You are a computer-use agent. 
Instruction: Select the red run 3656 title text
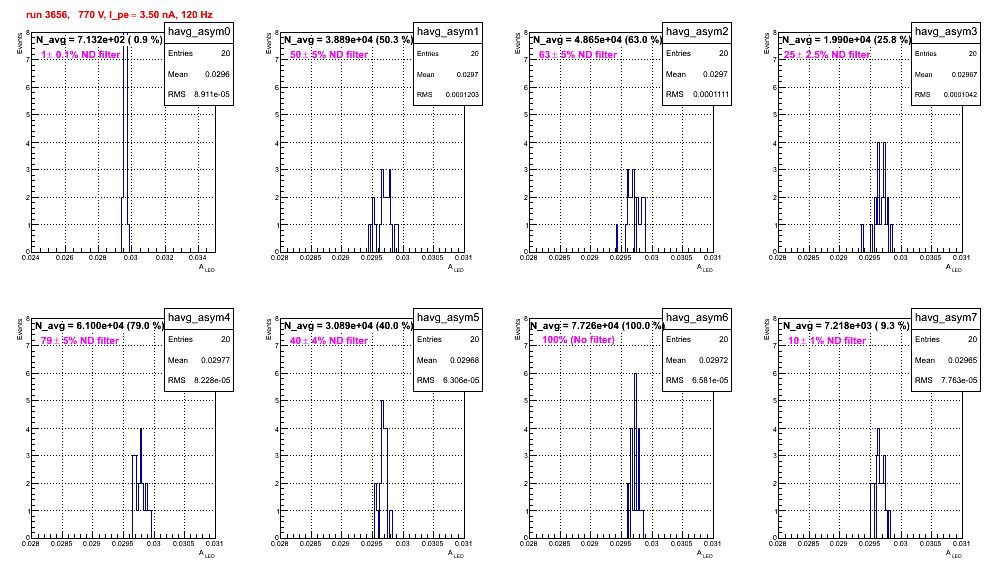click(119, 15)
